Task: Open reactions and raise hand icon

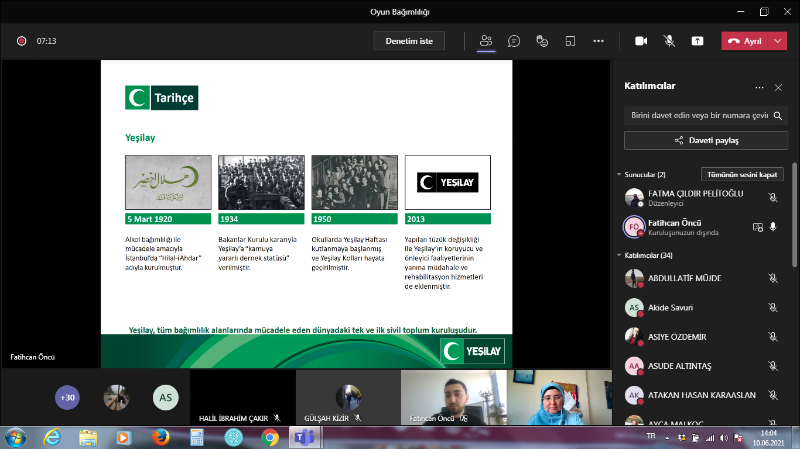Action: 542,41
